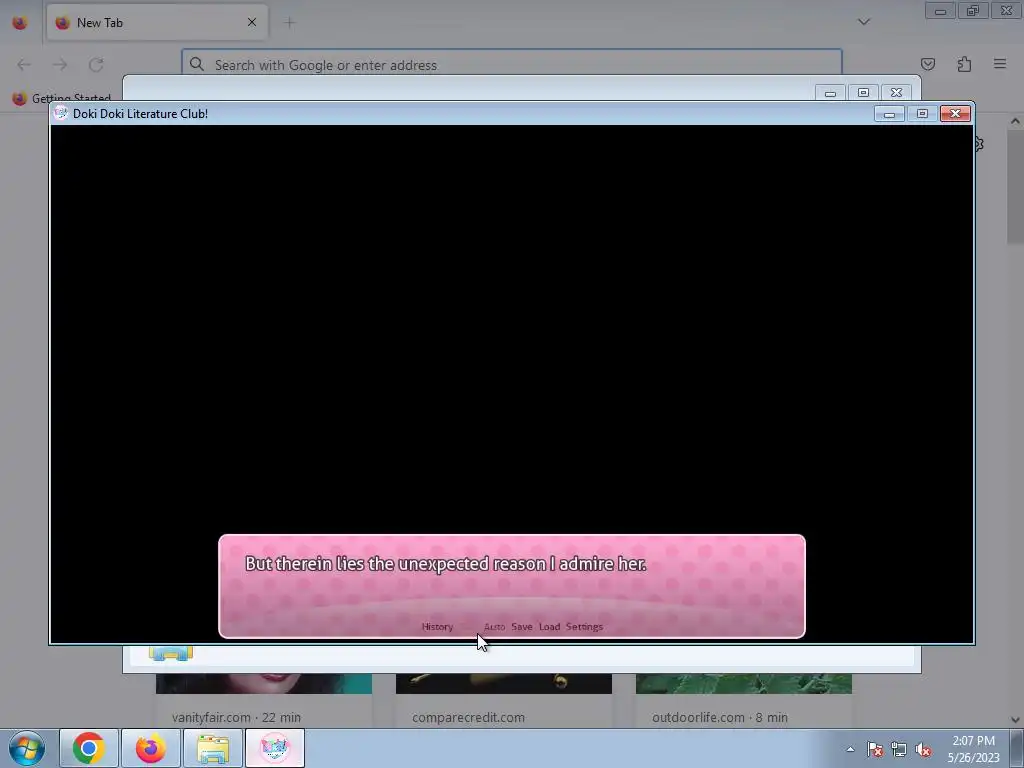The height and width of the screenshot is (768, 1024).
Task: Open the Save menu in the game
Action: (x=521, y=626)
